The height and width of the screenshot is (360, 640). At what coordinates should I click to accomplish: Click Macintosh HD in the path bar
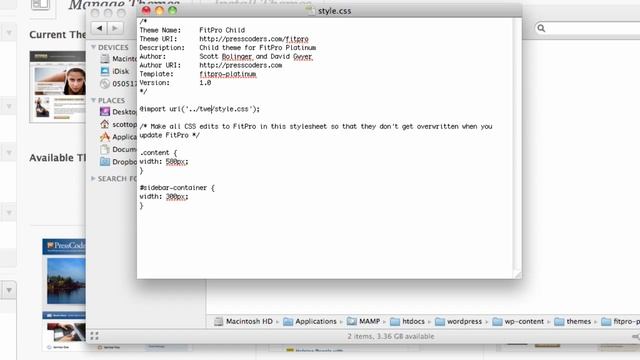coord(243,322)
